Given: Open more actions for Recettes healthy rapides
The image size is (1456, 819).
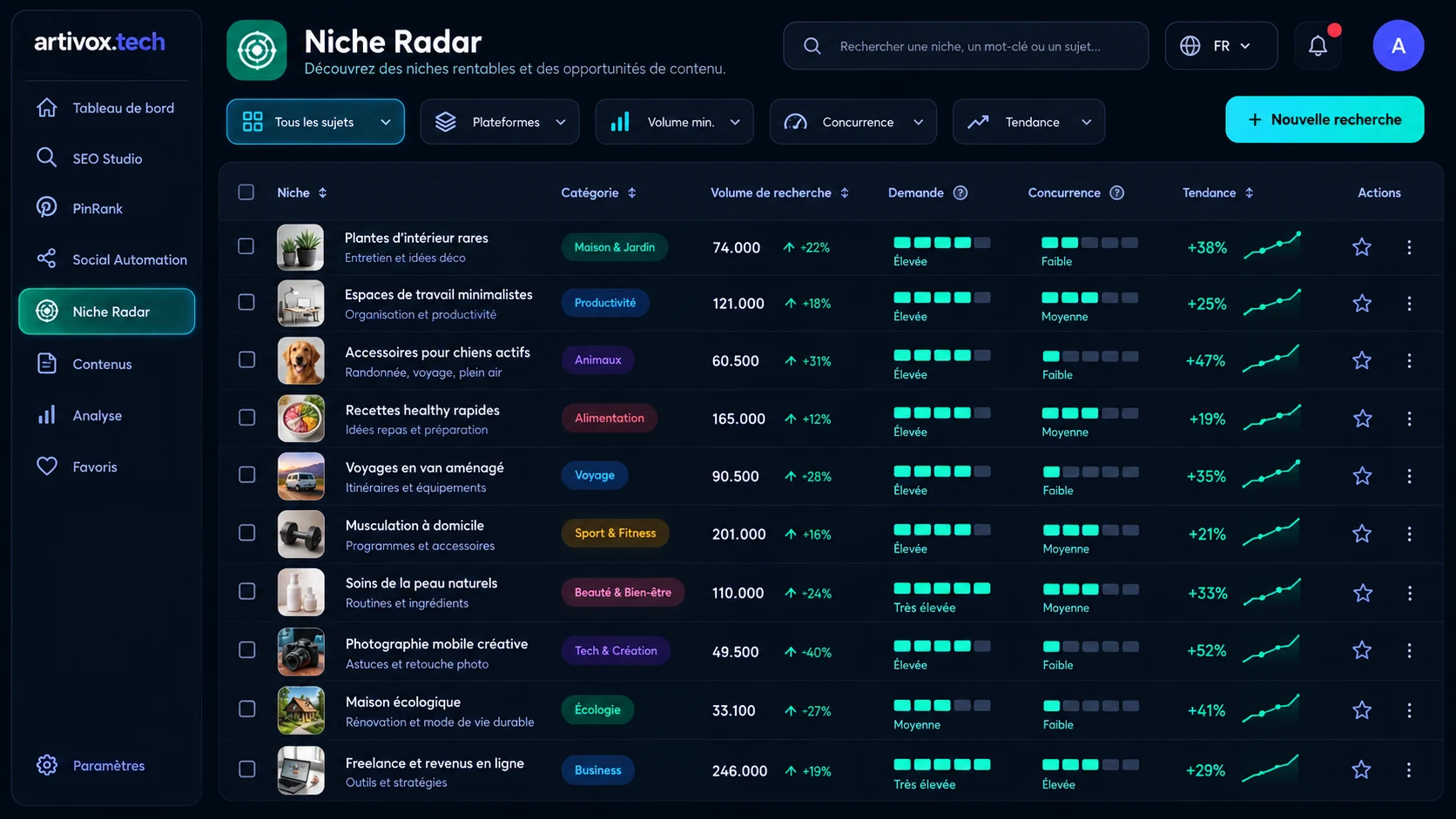Looking at the screenshot, I should point(1409,419).
